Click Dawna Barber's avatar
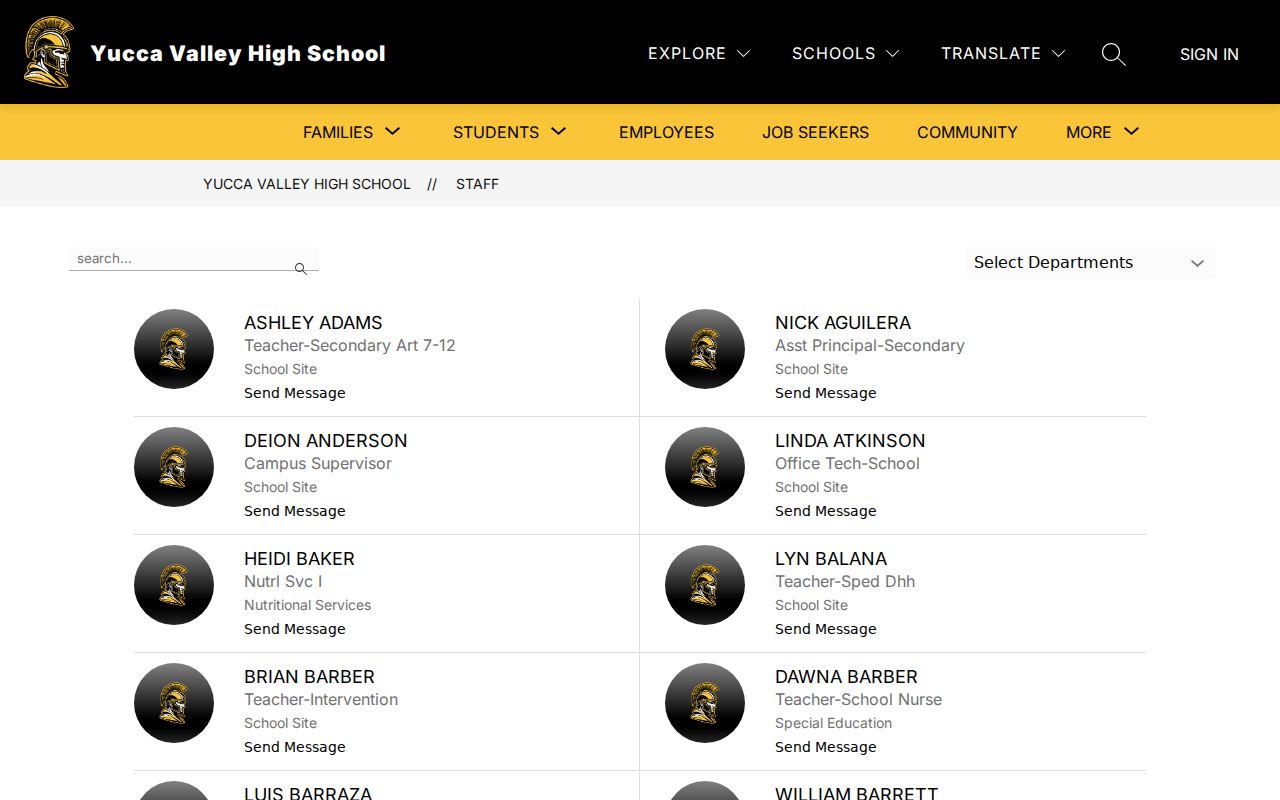Image resolution: width=1280 pixels, height=800 pixels. (705, 703)
